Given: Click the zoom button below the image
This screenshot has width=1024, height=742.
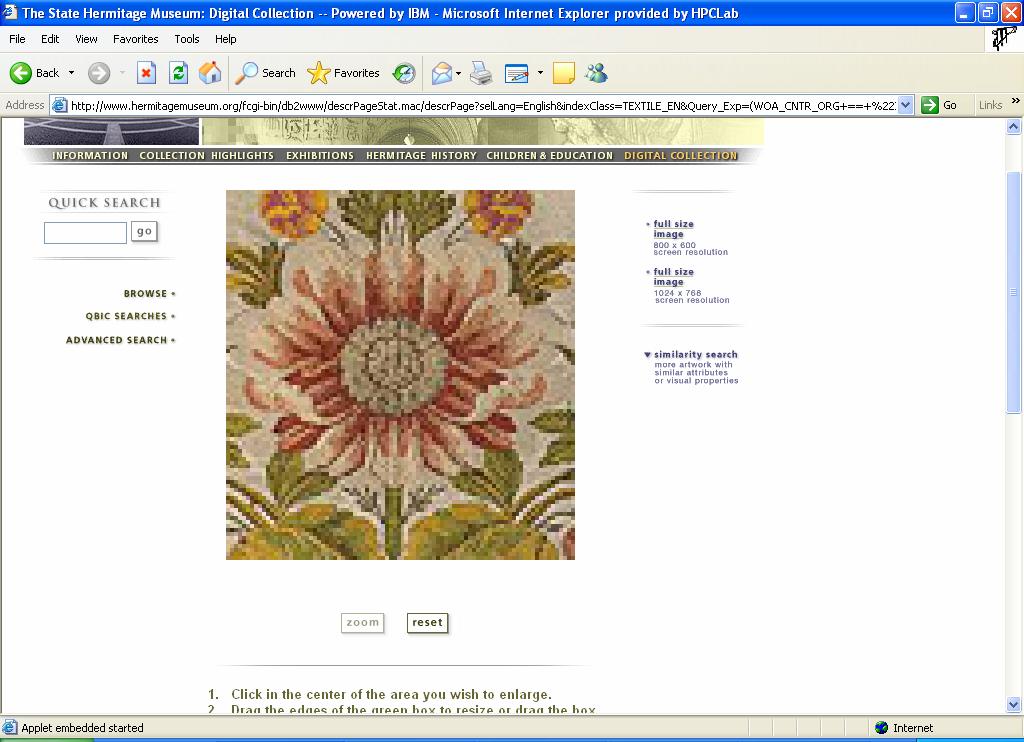Looking at the screenshot, I should point(362,622).
